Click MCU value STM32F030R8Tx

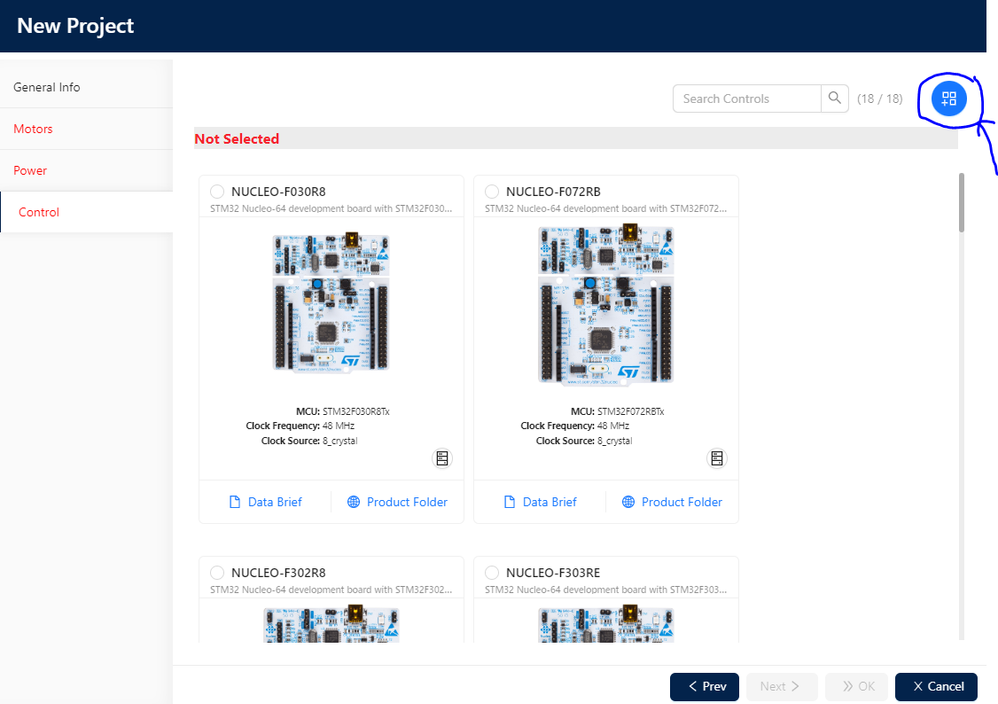point(356,412)
